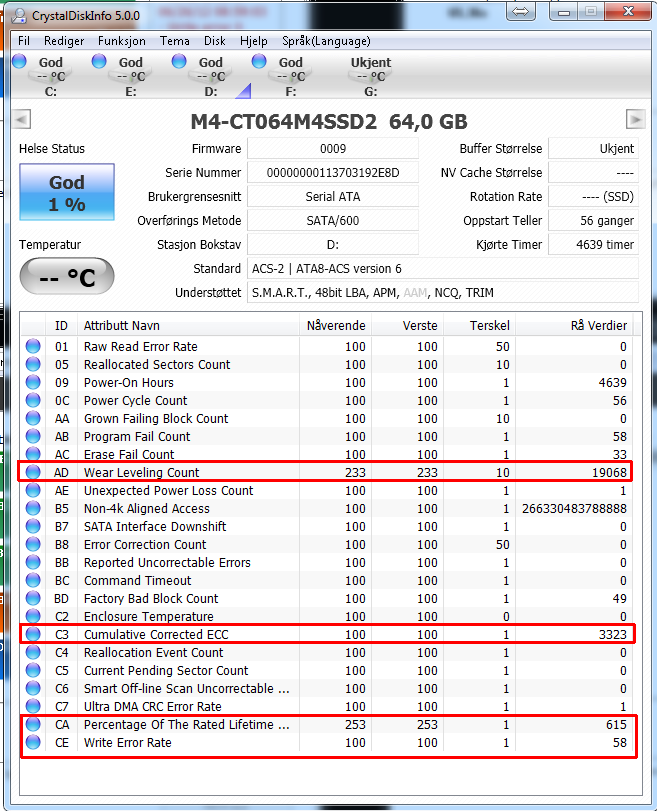The image size is (657, 811).
Task: Click status icon for Smart Off-line Scan Uncorrectable
Action: coord(33,688)
